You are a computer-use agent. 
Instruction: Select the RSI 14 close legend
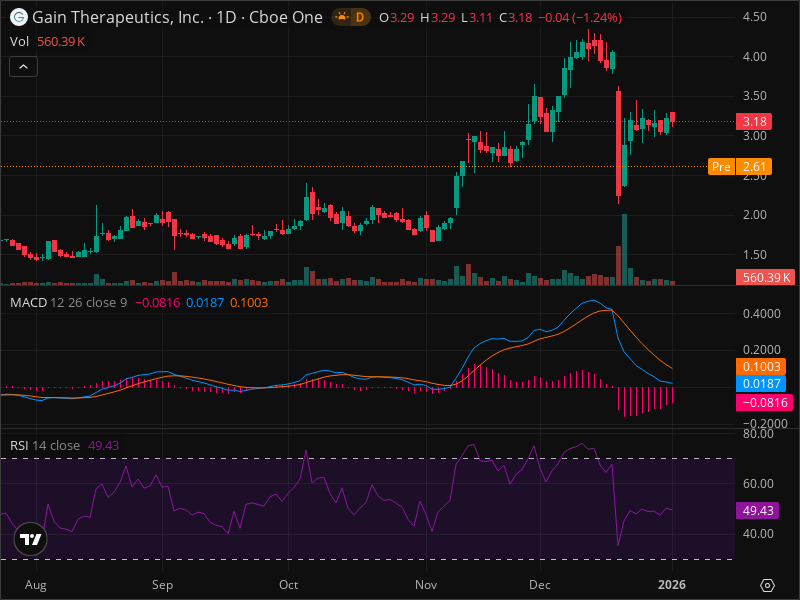click(45, 445)
